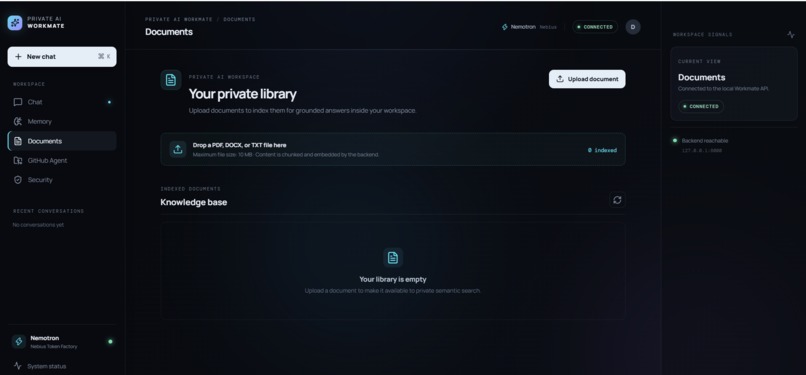The height and width of the screenshot is (375, 806).
Task: Click the upload arrow icon in drop zone
Action: [x=178, y=149]
